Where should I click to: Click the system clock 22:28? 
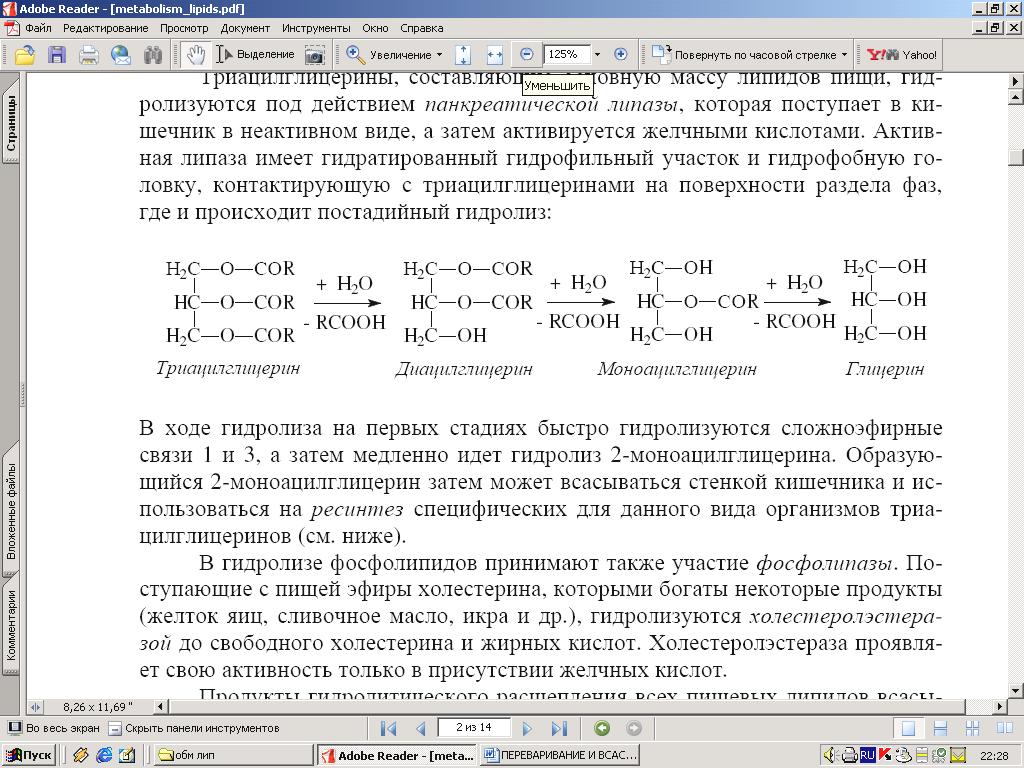tap(993, 756)
